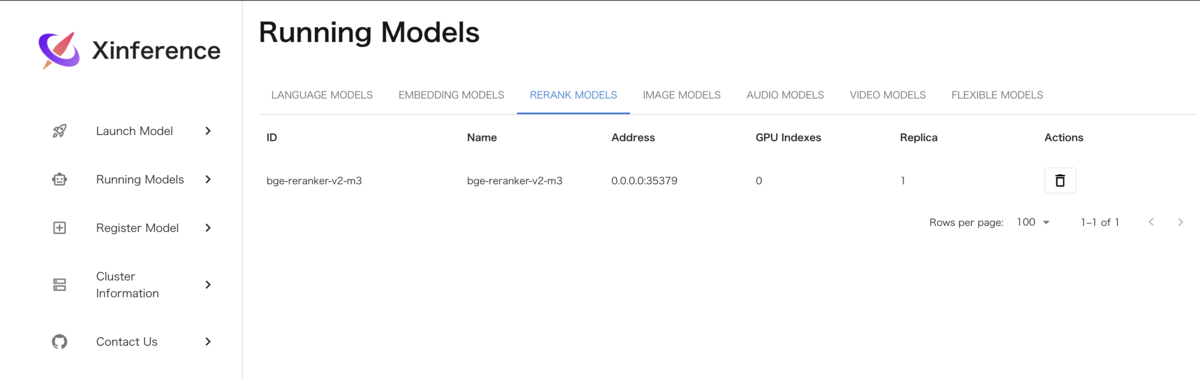Click the robot icon beside Running Models
The image size is (1200, 379).
coord(59,180)
